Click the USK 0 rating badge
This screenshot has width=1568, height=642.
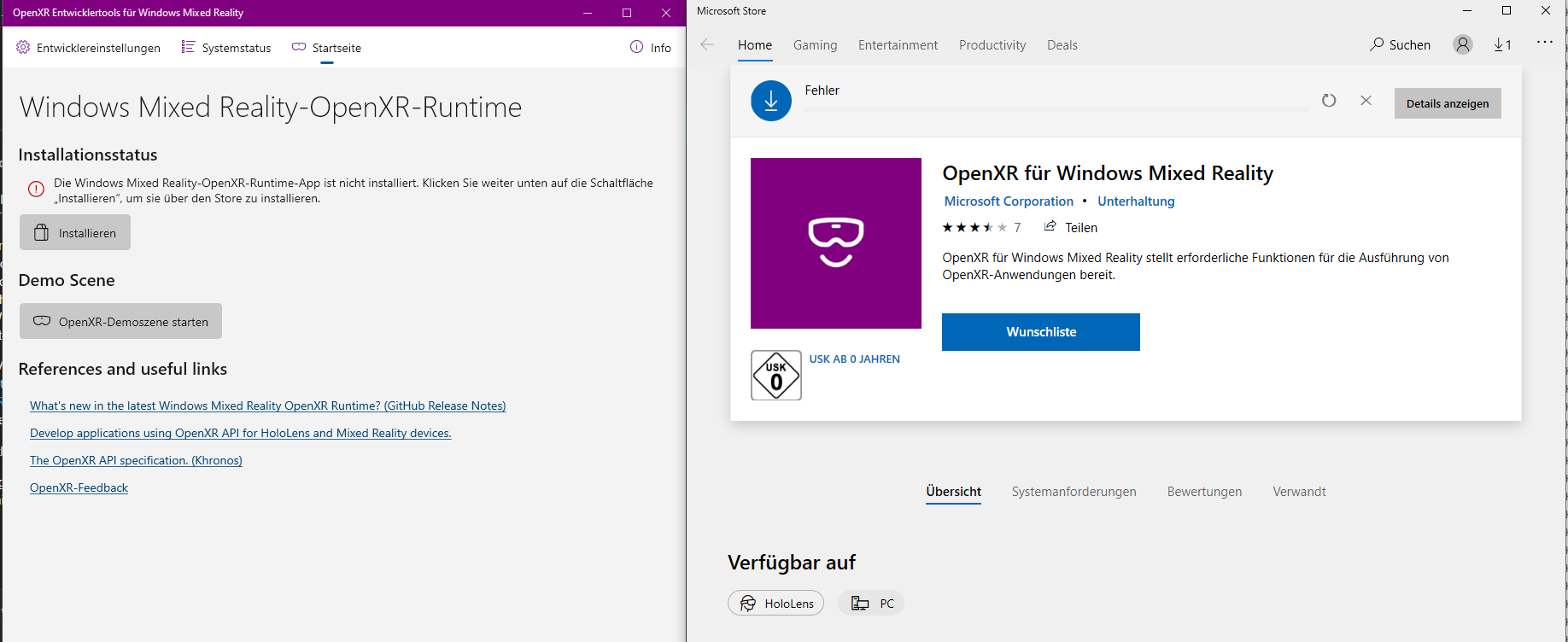pyautogui.click(x=776, y=376)
